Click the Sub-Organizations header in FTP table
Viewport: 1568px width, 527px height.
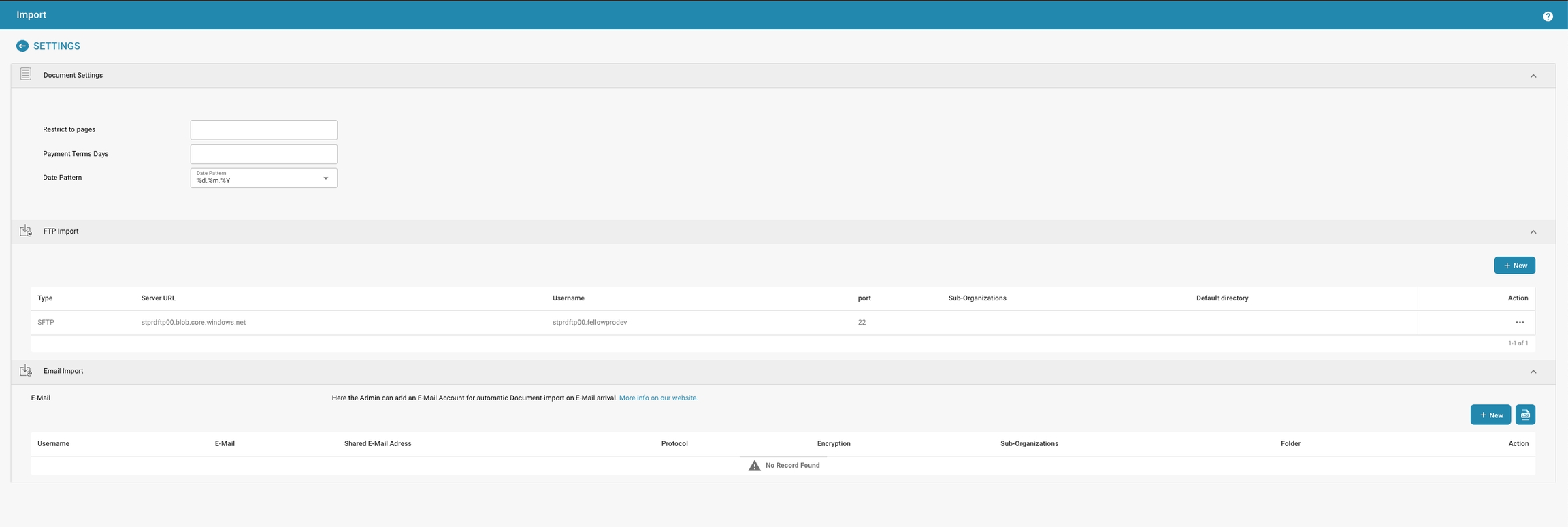[977, 298]
